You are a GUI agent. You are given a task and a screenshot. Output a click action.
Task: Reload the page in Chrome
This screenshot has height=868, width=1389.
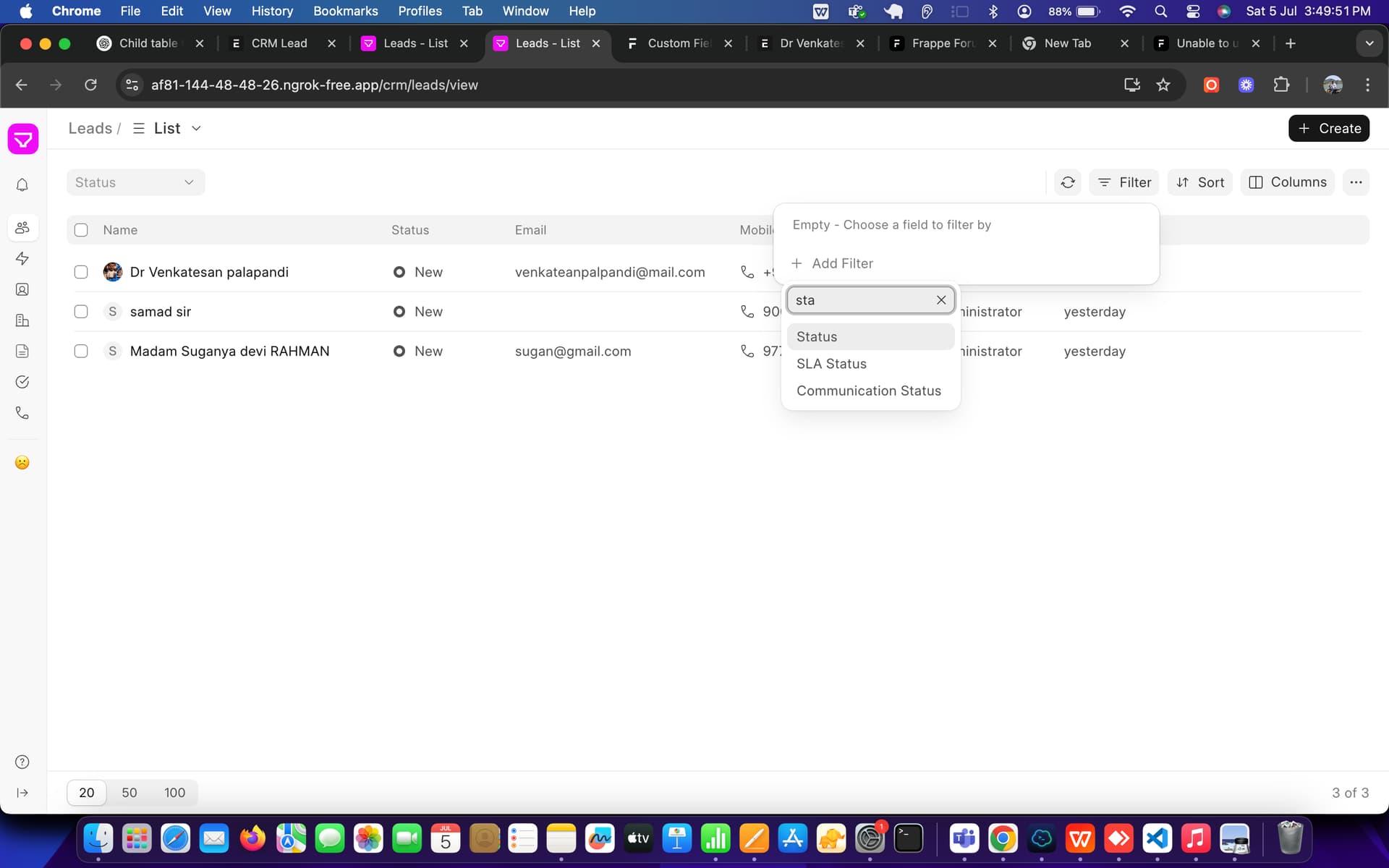tap(90, 85)
